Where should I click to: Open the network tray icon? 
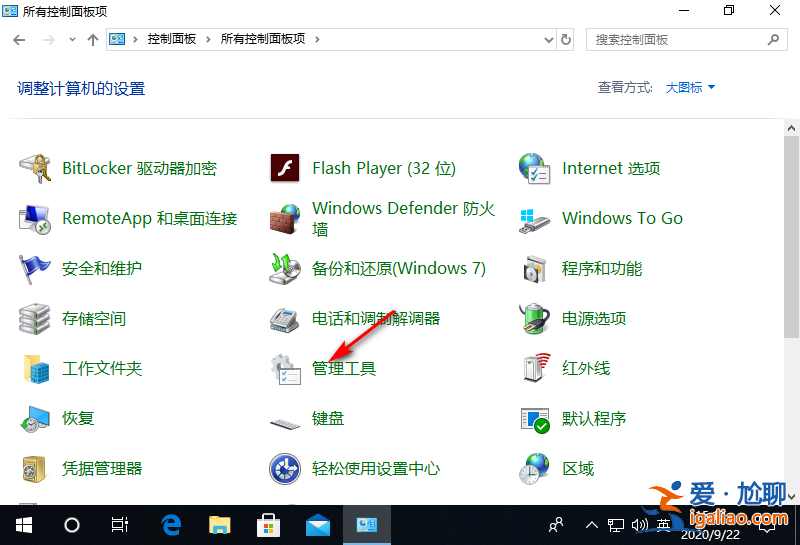[x=616, y=525]
